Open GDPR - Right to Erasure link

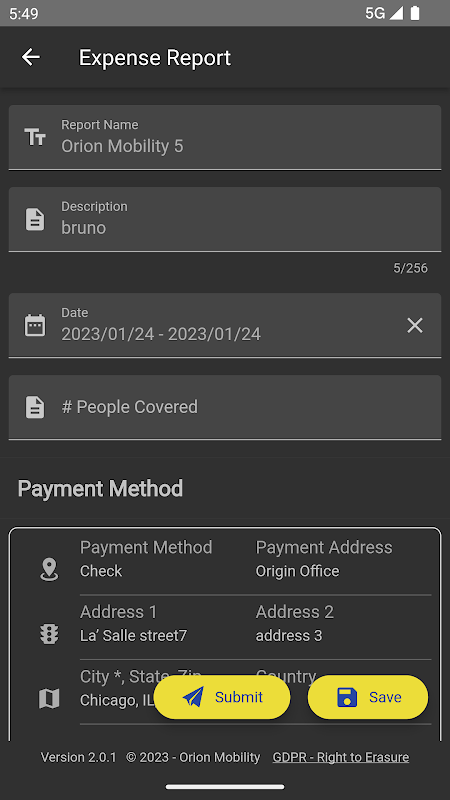point(341,757)
